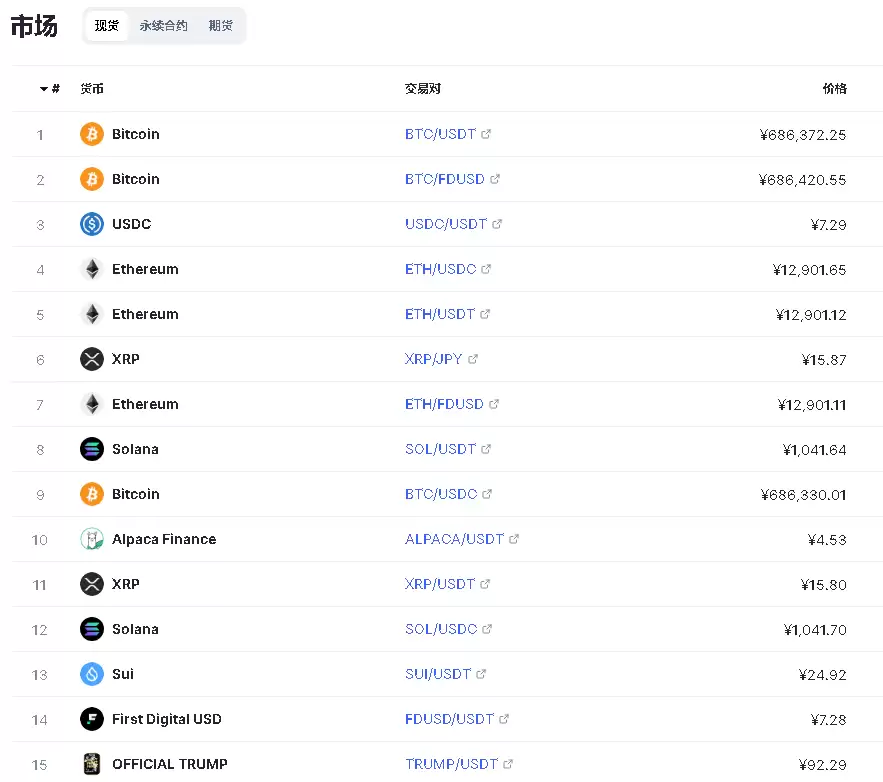This screenshot has width=883, height=782.
Task: Open the XRP/JPY trading pair link
Action: pyautogui.click(x=433, y=359)
